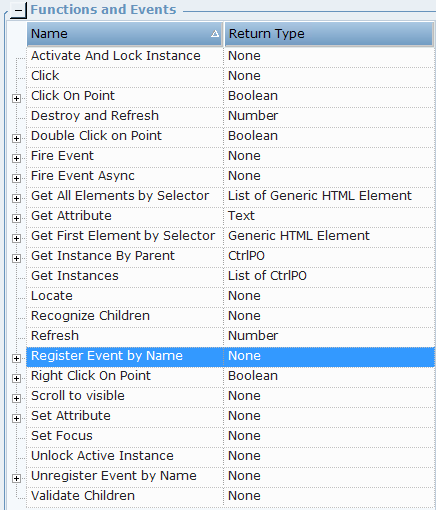Expand the Get Attribute function
436x510 pixels.
click(16, 218)
